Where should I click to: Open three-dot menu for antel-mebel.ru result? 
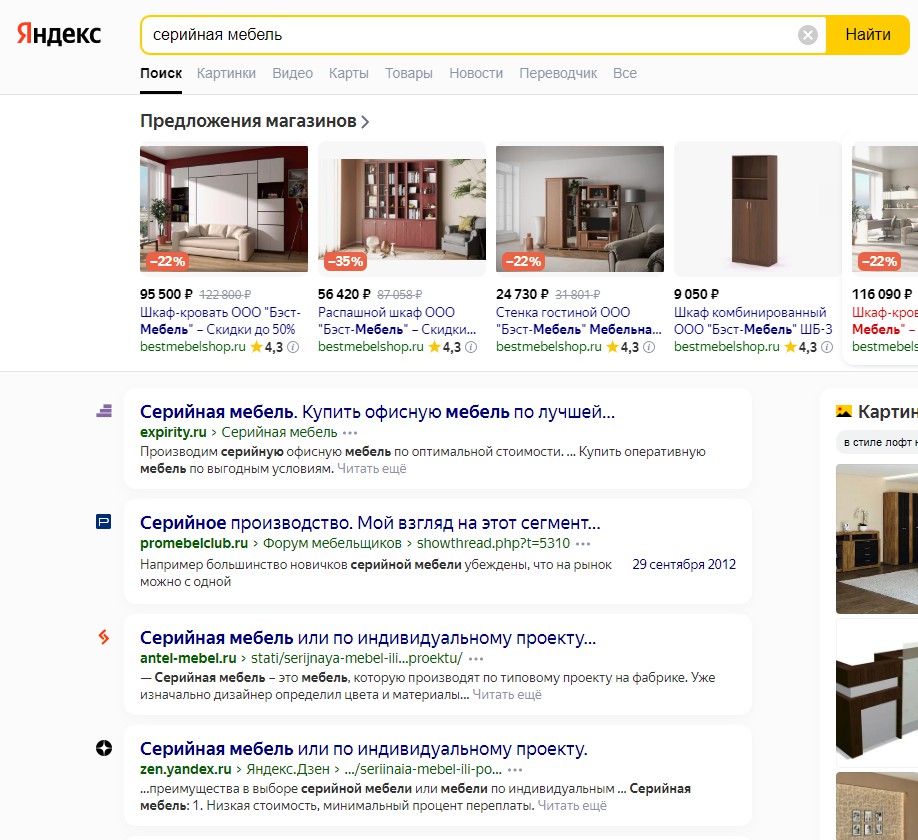pos(476,659)
